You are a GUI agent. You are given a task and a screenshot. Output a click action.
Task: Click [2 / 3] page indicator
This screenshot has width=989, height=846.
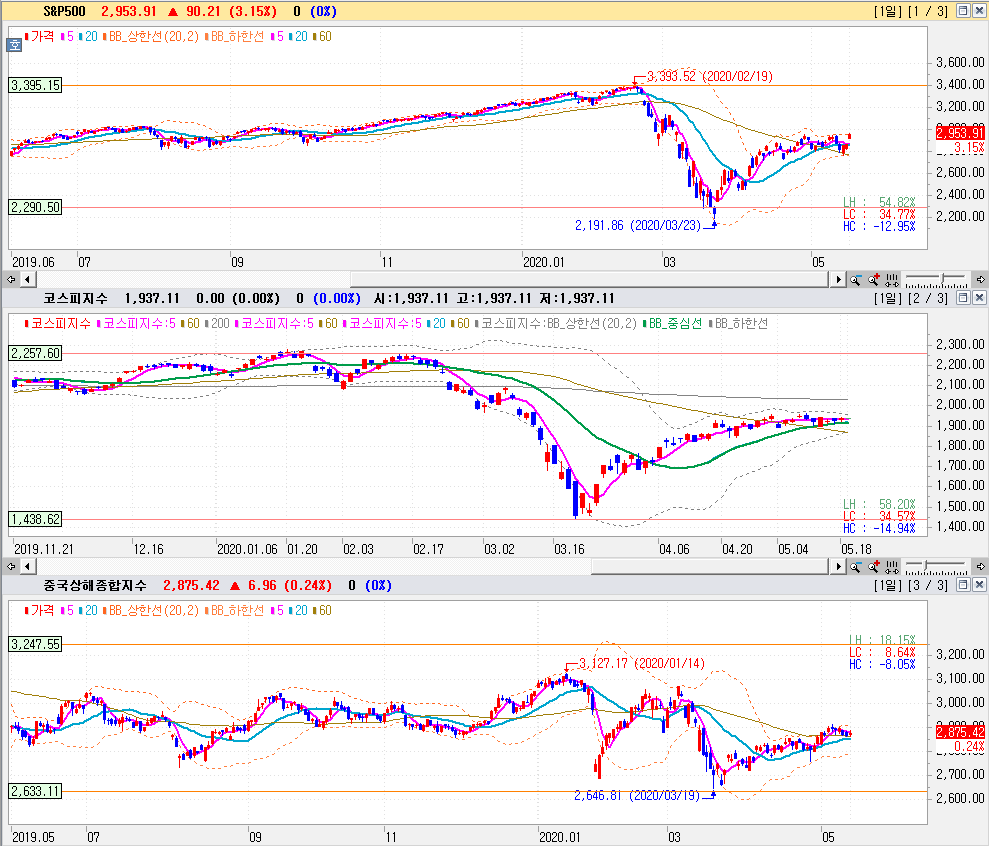928,298
